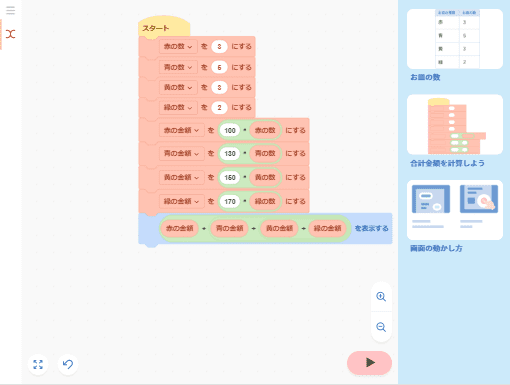510x385 pixels.
Task: Click the 合計金額を計算しよう link text
Action: 447,163
